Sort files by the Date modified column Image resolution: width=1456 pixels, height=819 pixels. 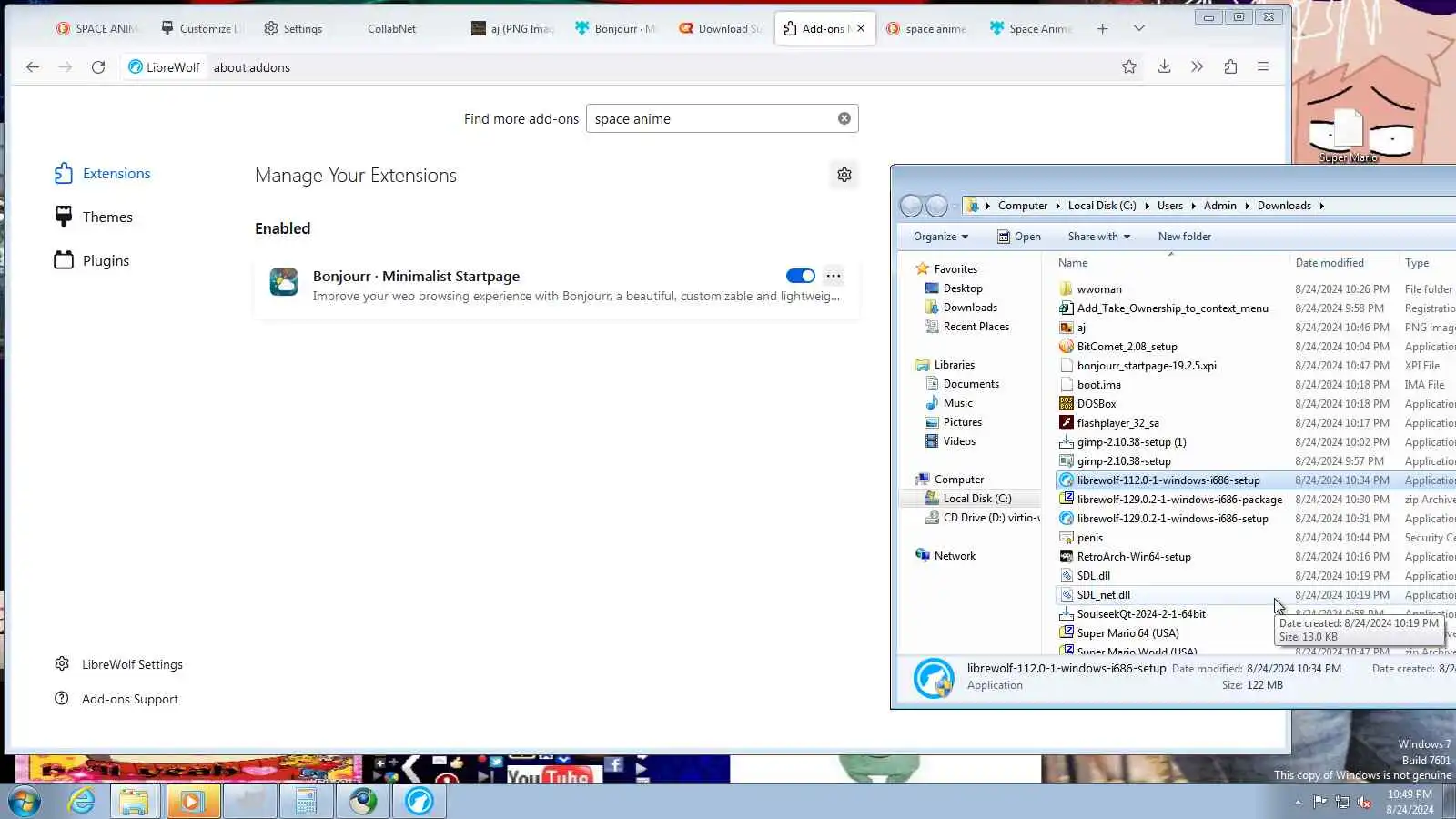pyautogui.click(x=1330, y=263)
